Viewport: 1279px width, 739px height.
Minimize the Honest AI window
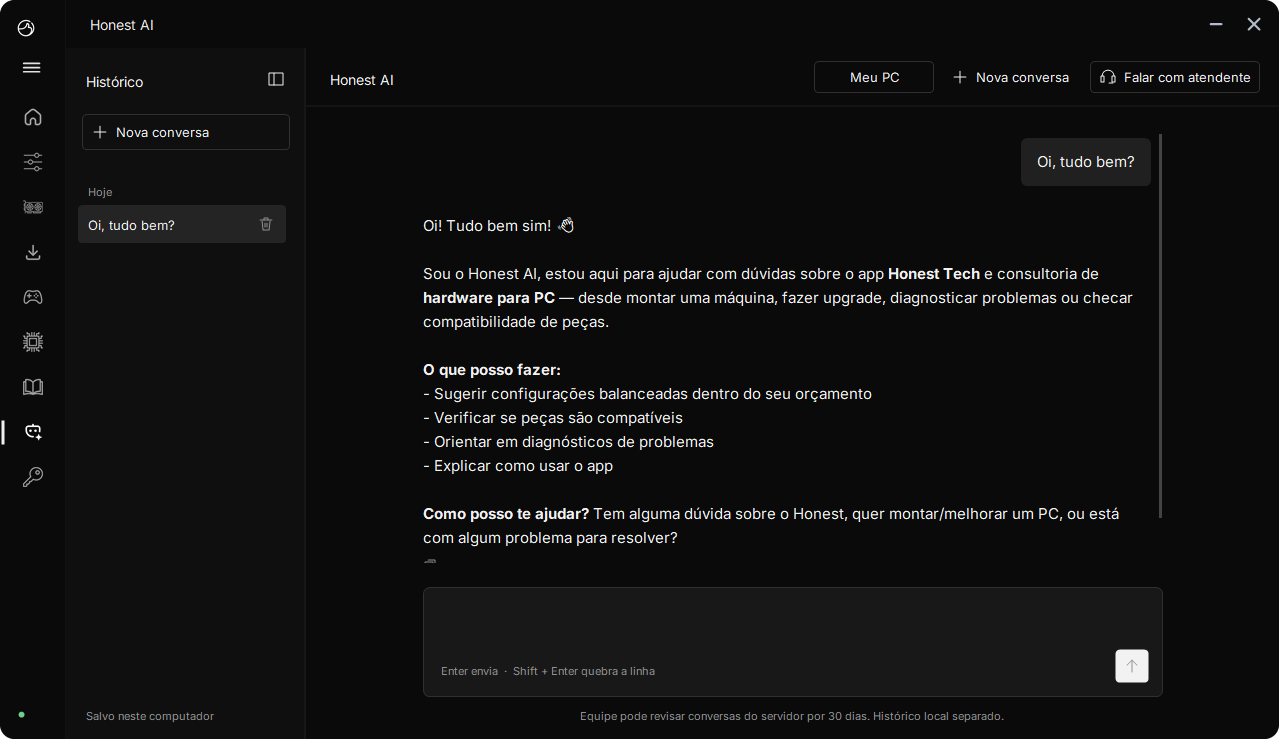(x=1216, y=24)
